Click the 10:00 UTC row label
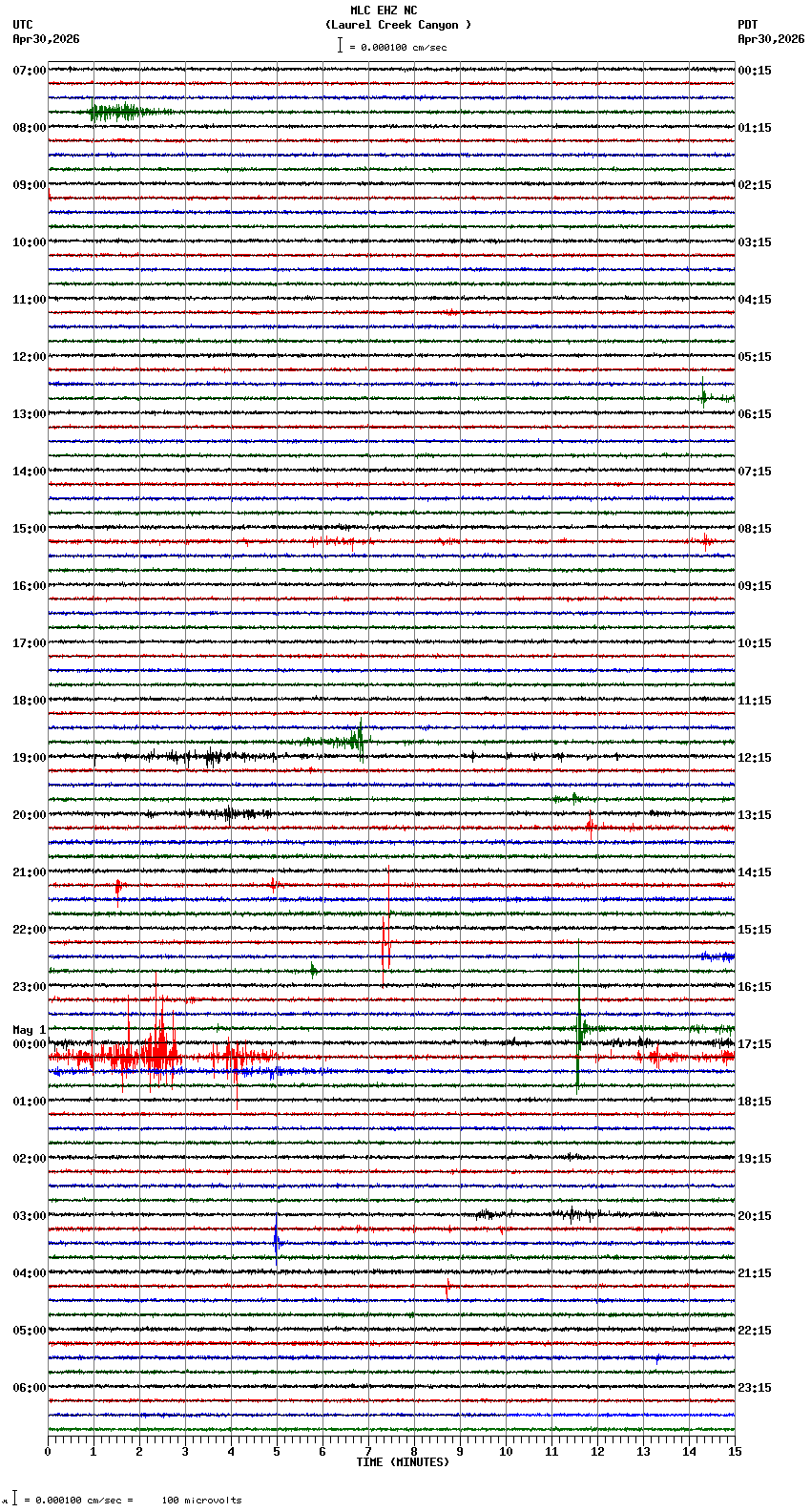 [x=30, y=242]
